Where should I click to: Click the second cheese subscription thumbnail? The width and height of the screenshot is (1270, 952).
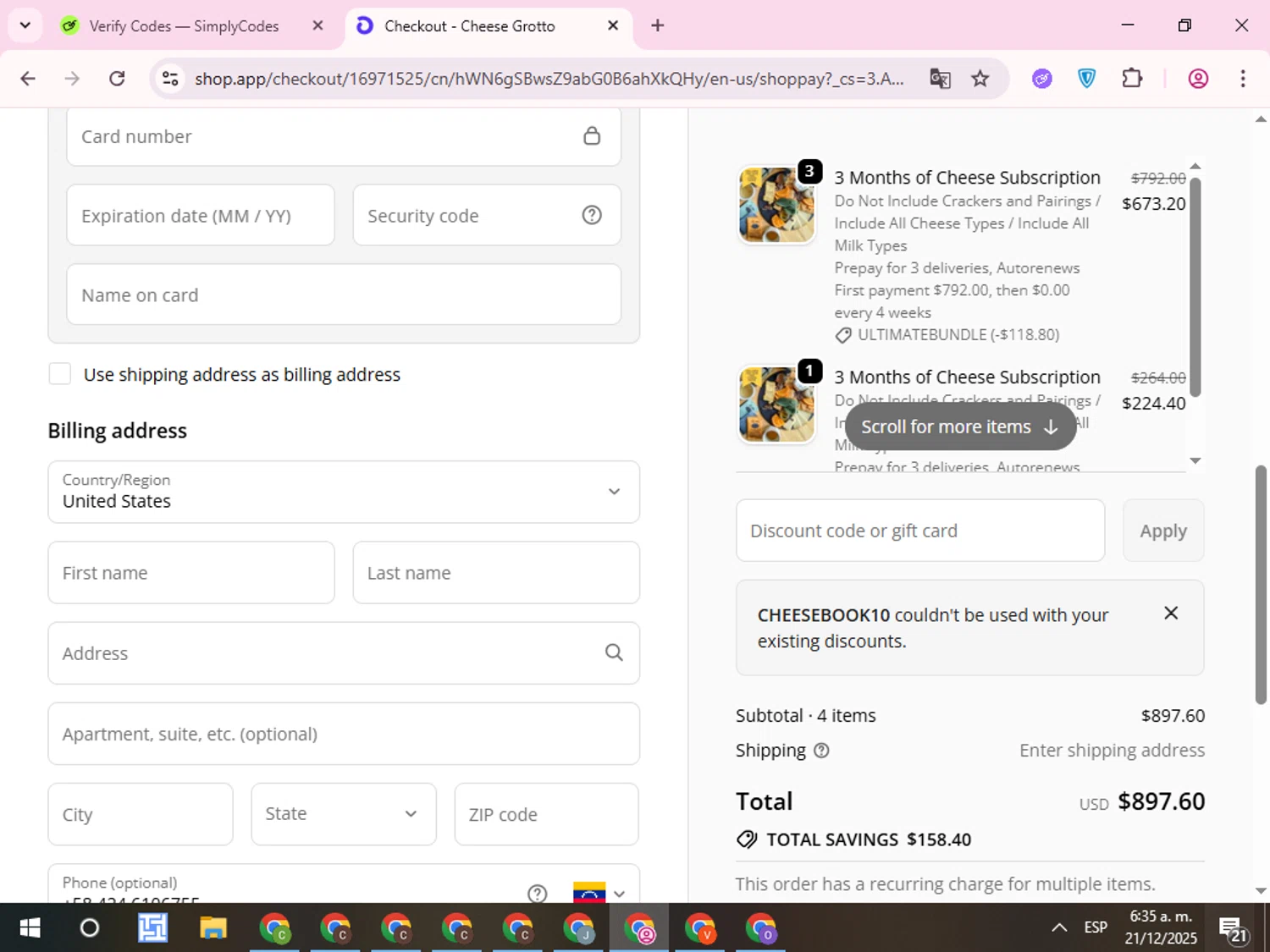776,404
